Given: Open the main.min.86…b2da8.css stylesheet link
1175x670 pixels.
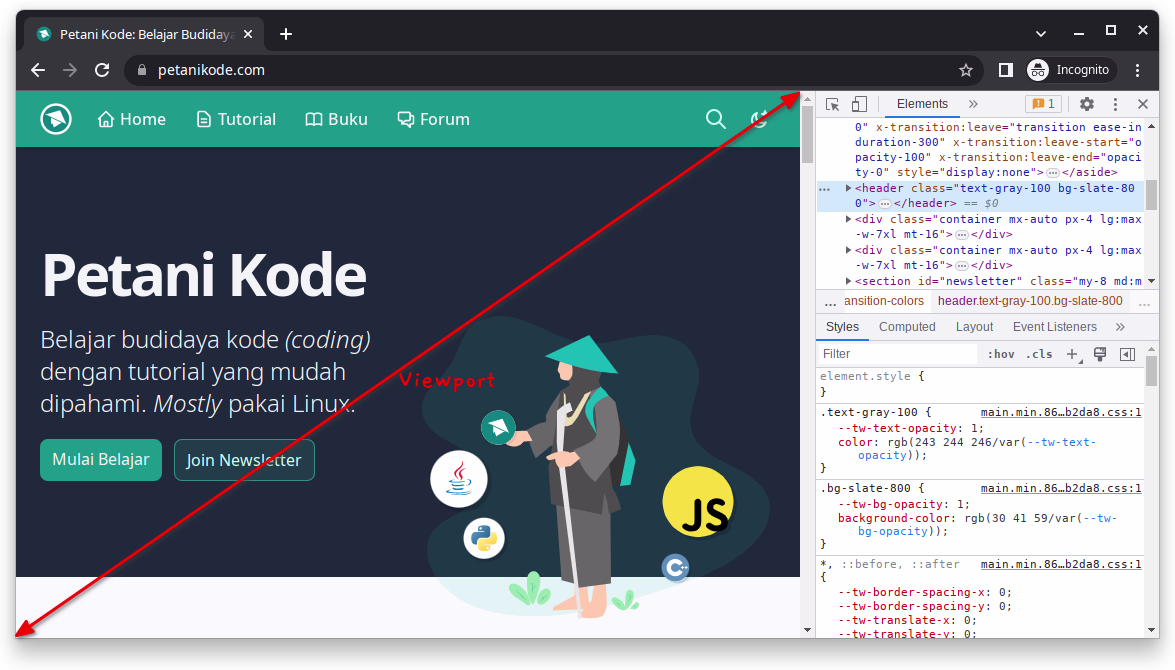Looking at the screenshot, I should click(x=1060, y=412).
